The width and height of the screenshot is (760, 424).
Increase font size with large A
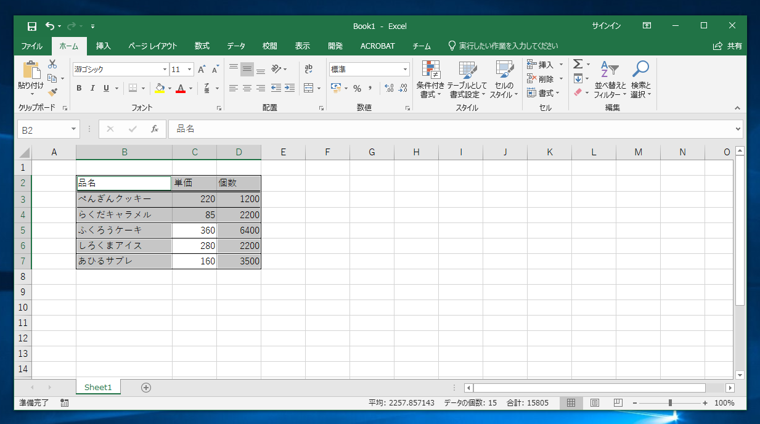click(201, 69)
